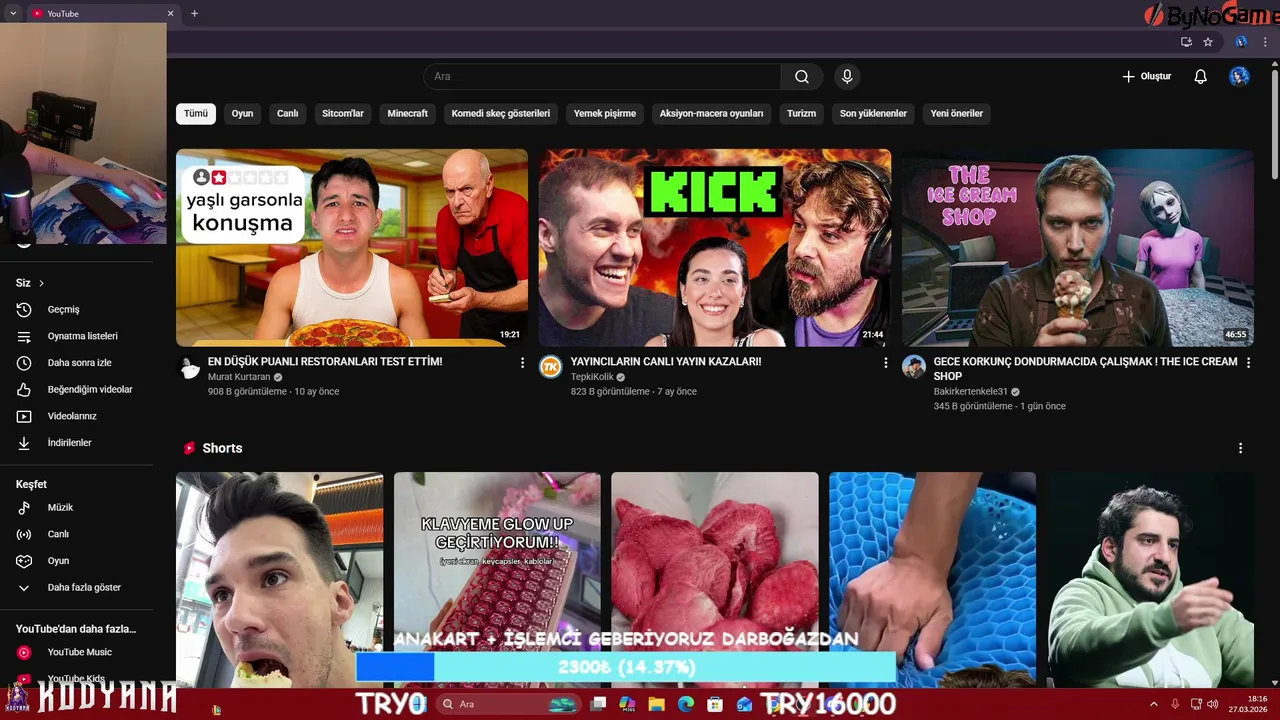Select the Yeni öneriler chip

[x=957, y=114]
